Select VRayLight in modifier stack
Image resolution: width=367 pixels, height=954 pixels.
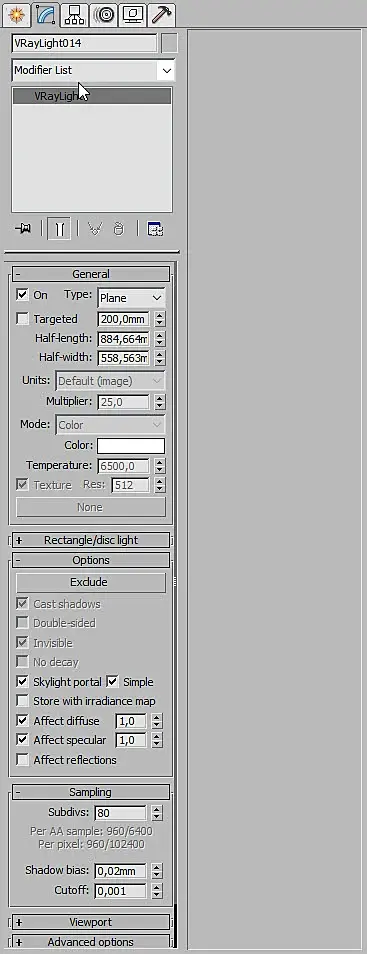[x=92, y=96]
